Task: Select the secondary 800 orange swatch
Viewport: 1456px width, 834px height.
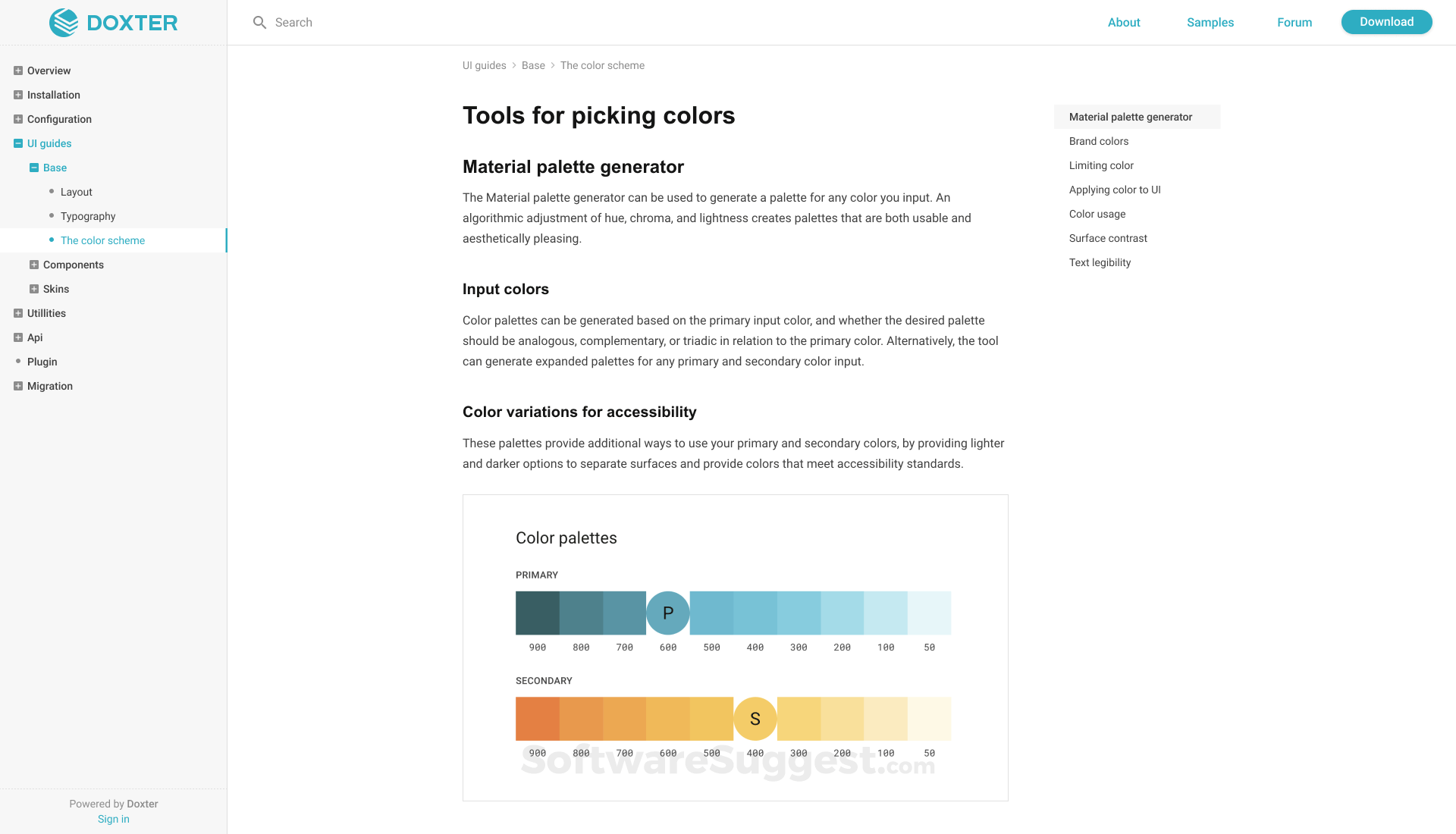Action: [x=581, y=719]
